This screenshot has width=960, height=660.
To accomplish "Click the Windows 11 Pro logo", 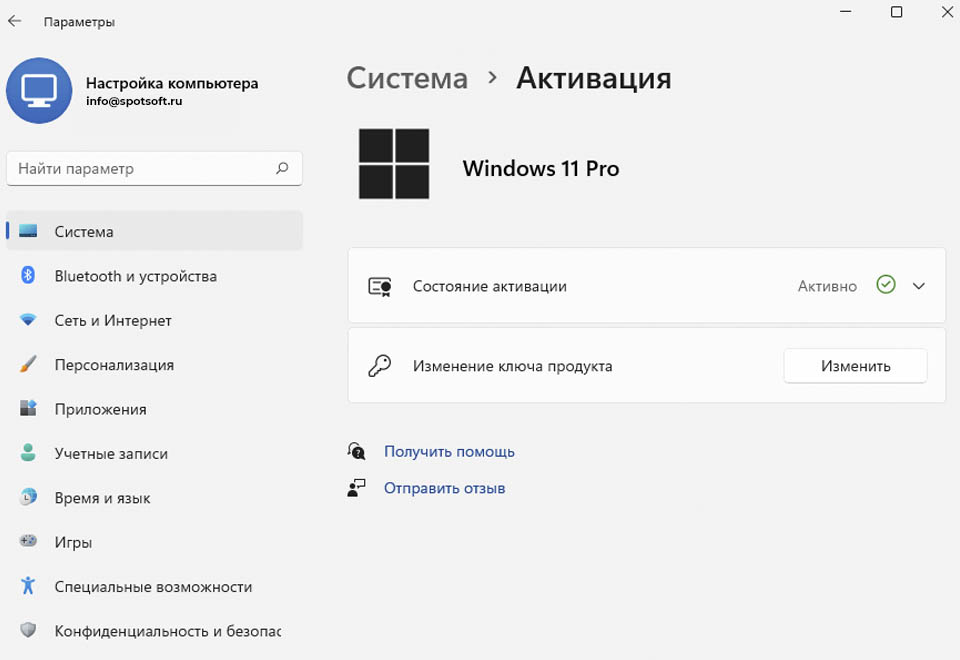I will pyautogui.click(x=394, y=163).
